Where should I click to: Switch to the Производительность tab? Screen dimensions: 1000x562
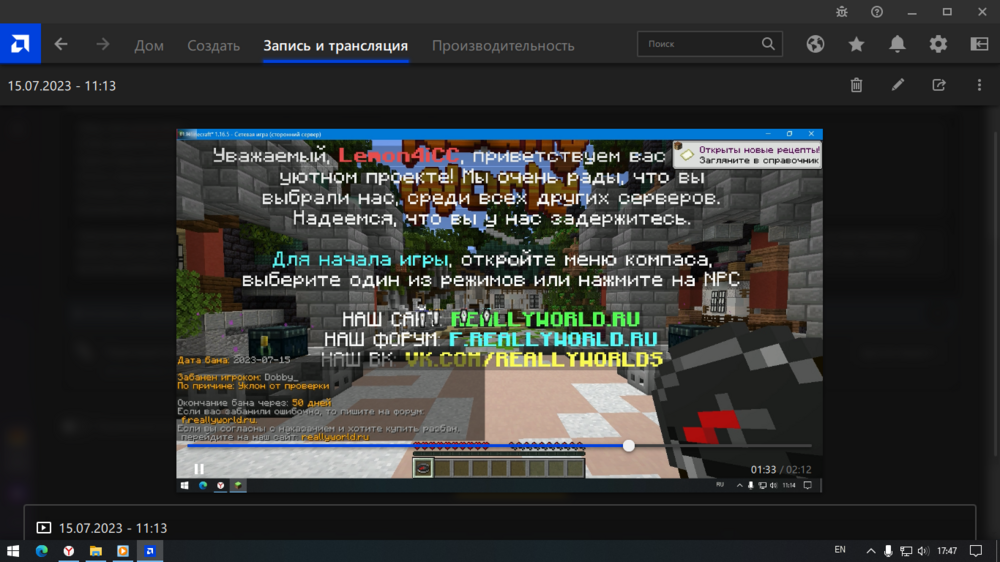point(503,45)
